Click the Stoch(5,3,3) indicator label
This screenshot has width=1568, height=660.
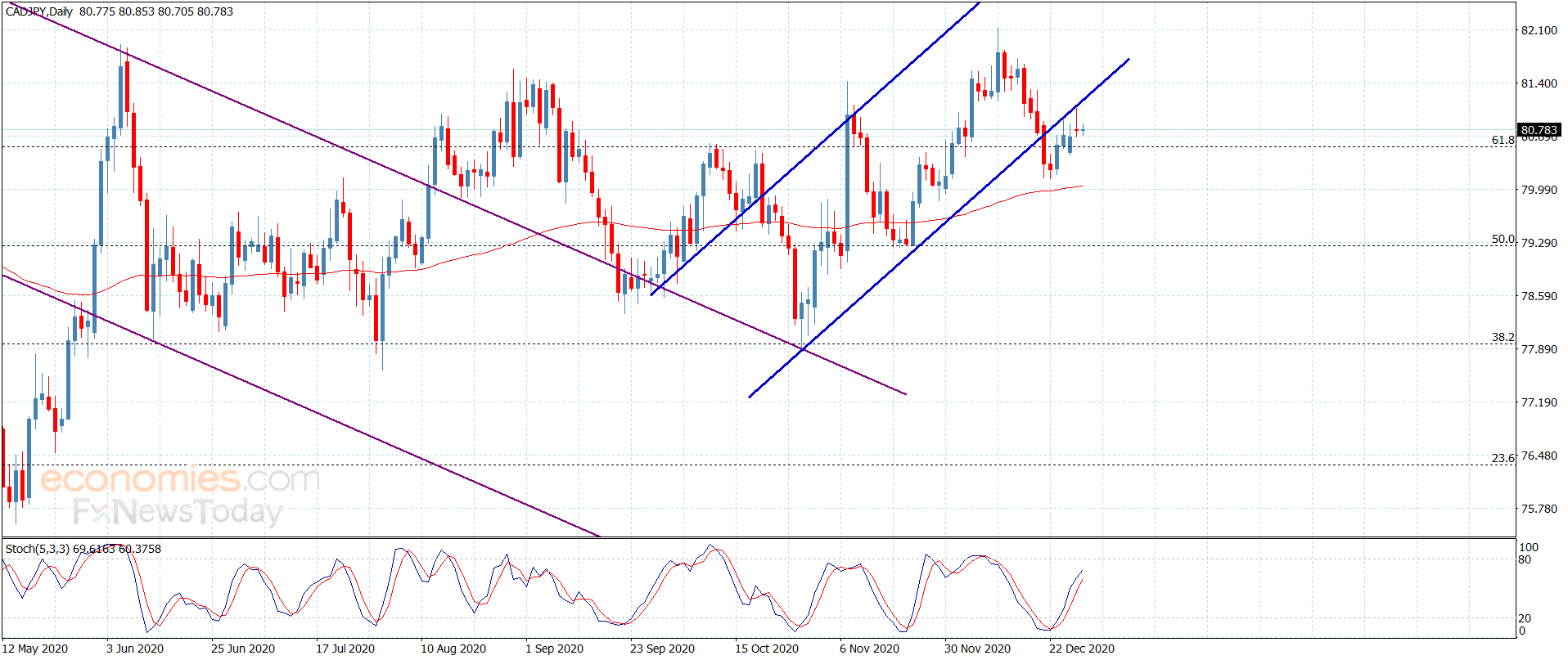(x=38, y=549)
